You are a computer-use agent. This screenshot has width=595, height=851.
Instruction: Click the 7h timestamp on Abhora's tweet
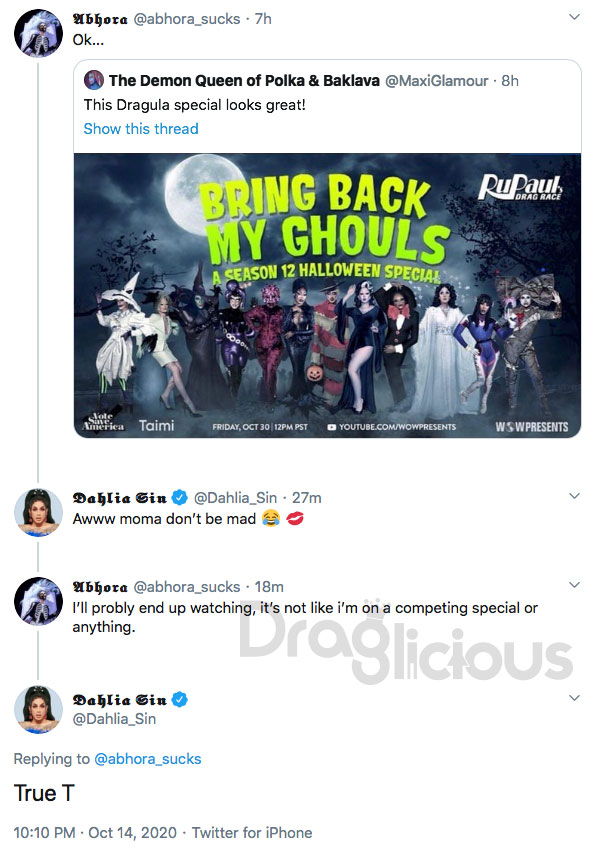[263, 19]
